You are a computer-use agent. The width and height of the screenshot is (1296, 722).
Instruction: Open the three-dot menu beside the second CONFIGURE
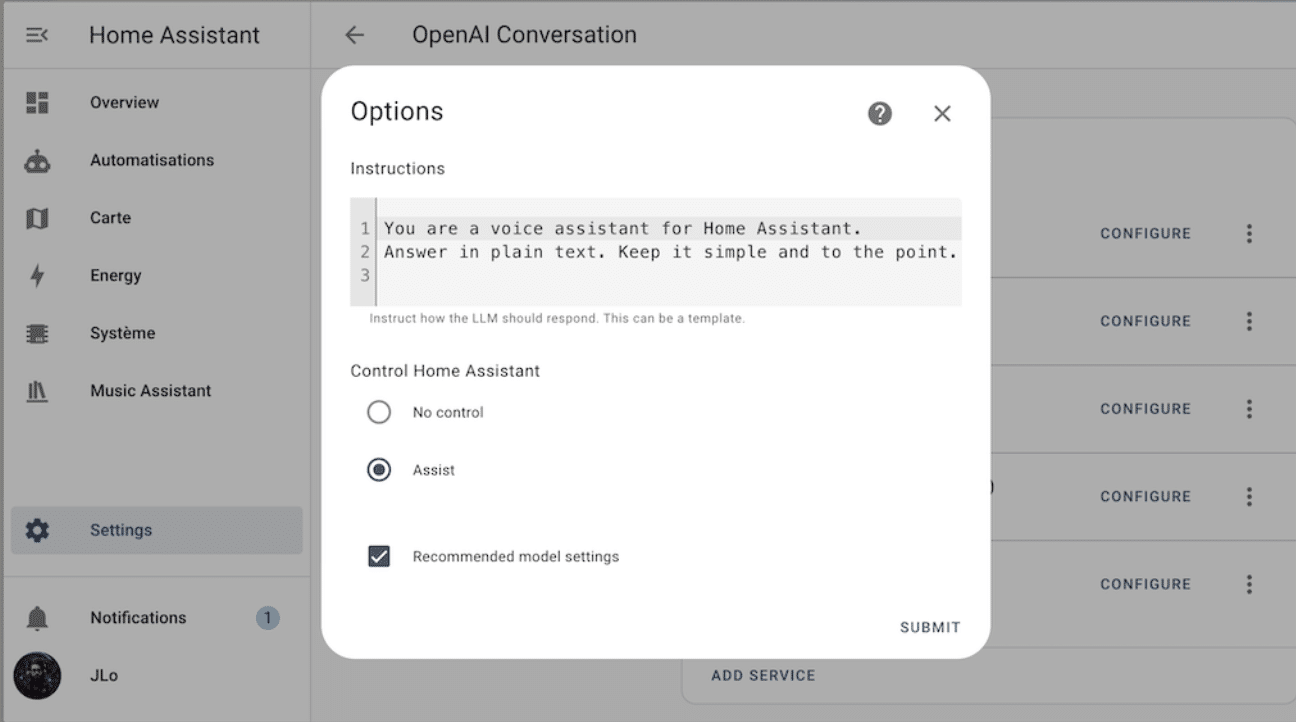[x=1249, y=321]
